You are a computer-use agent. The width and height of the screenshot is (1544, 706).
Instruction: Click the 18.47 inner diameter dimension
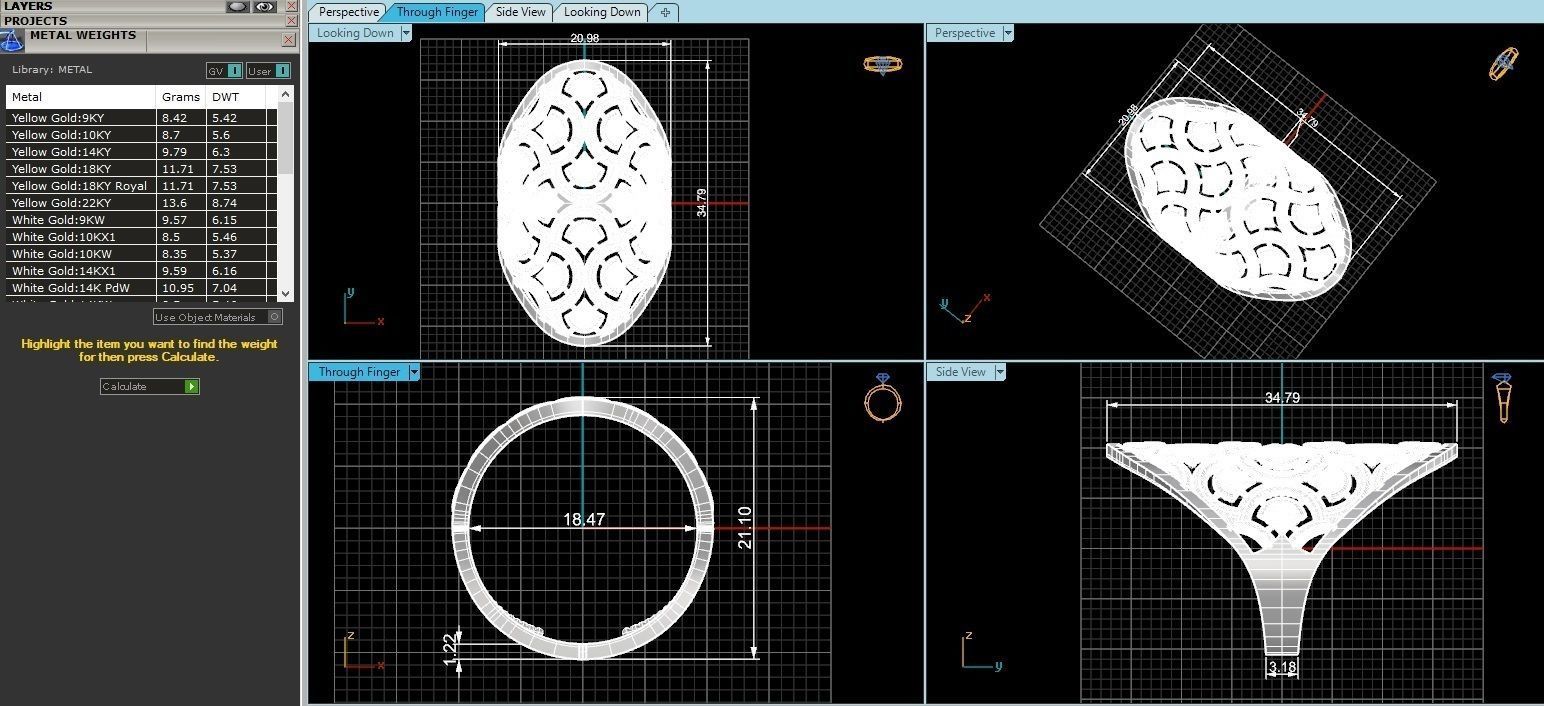[583, 520]
